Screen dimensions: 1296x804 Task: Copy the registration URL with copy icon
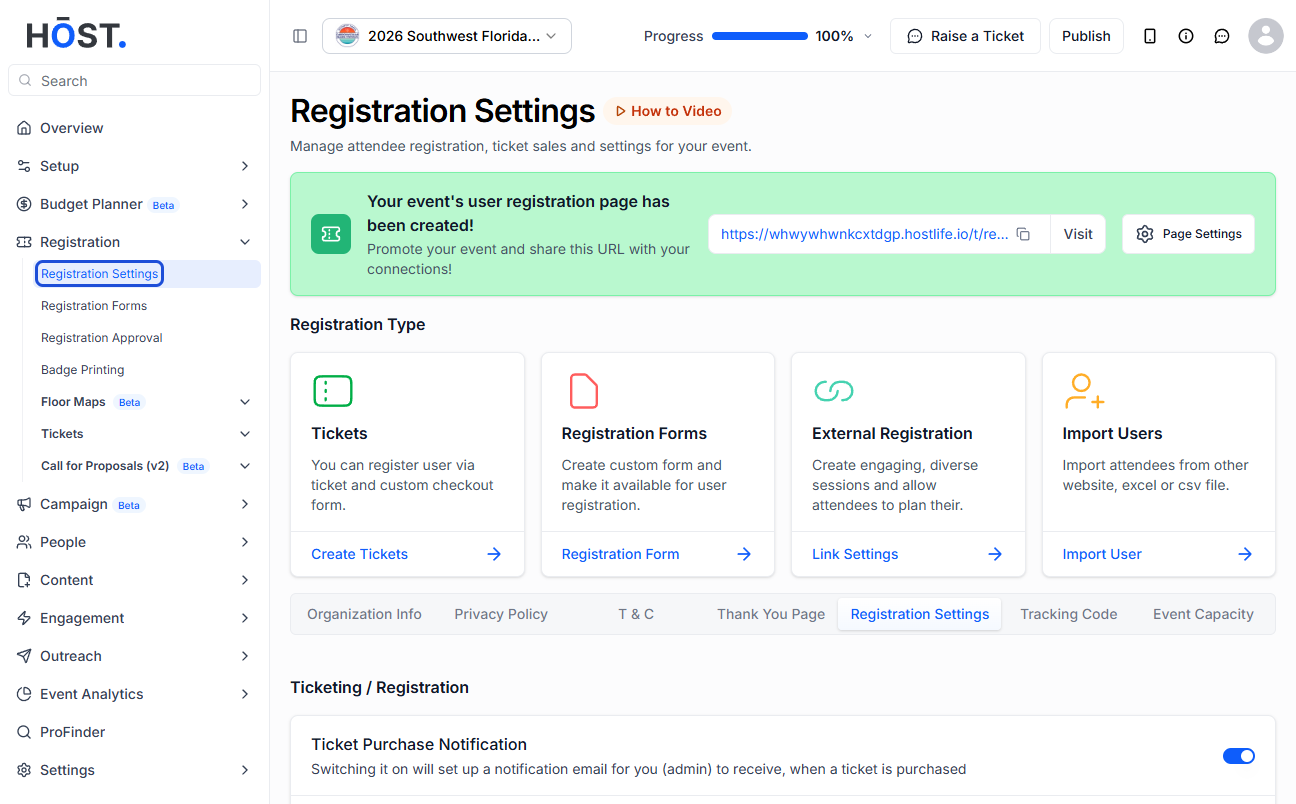click(x=1023, y=234)
